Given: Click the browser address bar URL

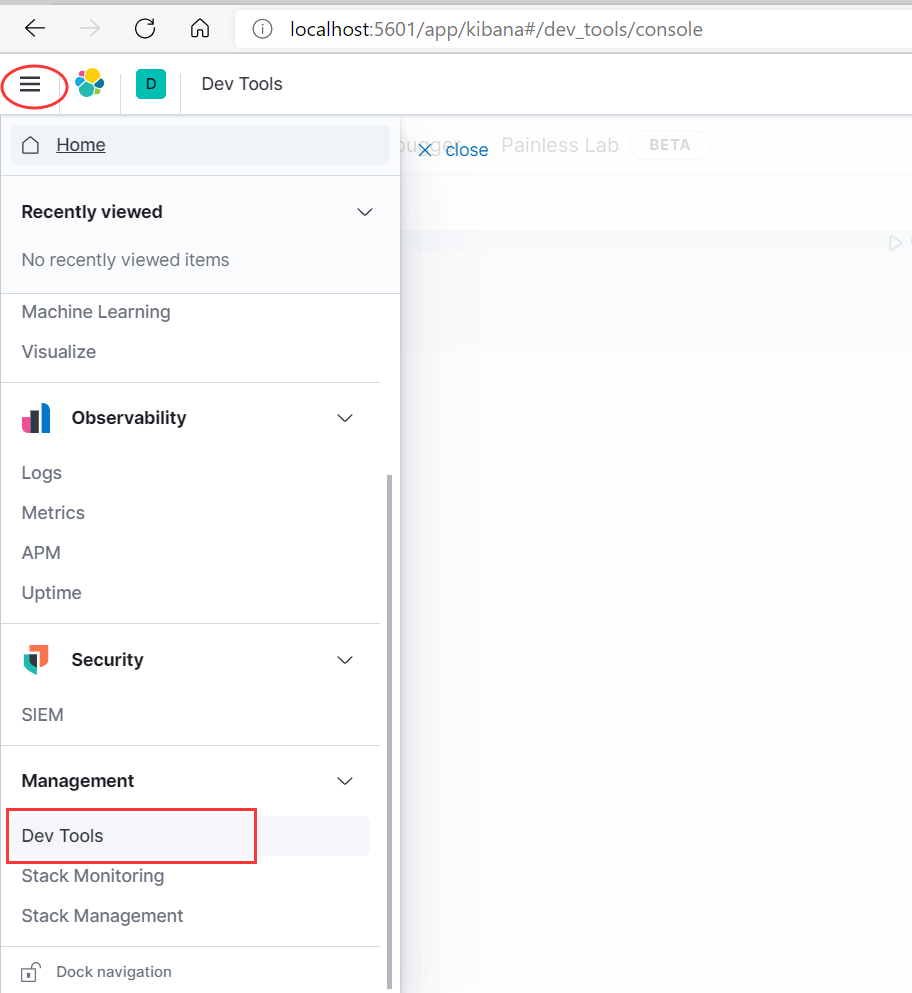Looking at the screenshot, I should click(x=496, y=29).
